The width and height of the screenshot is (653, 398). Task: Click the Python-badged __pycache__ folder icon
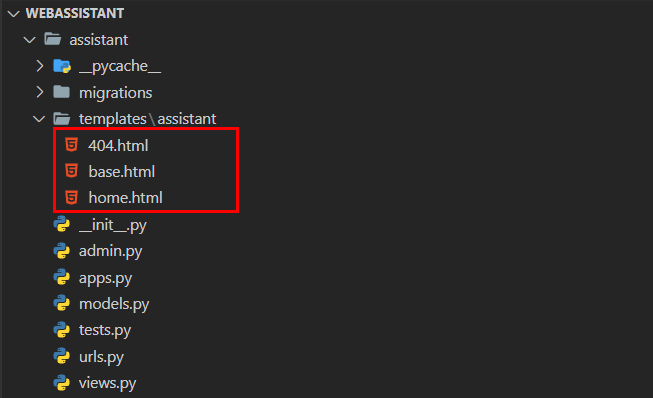tap(62, 66)
